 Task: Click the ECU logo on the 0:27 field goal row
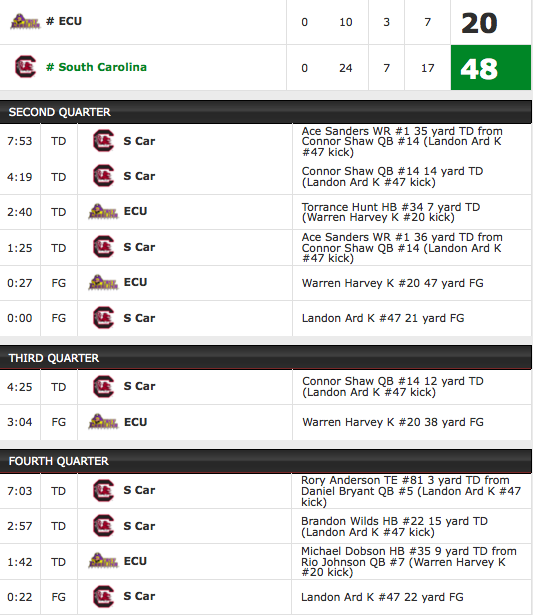pos(103,282)
